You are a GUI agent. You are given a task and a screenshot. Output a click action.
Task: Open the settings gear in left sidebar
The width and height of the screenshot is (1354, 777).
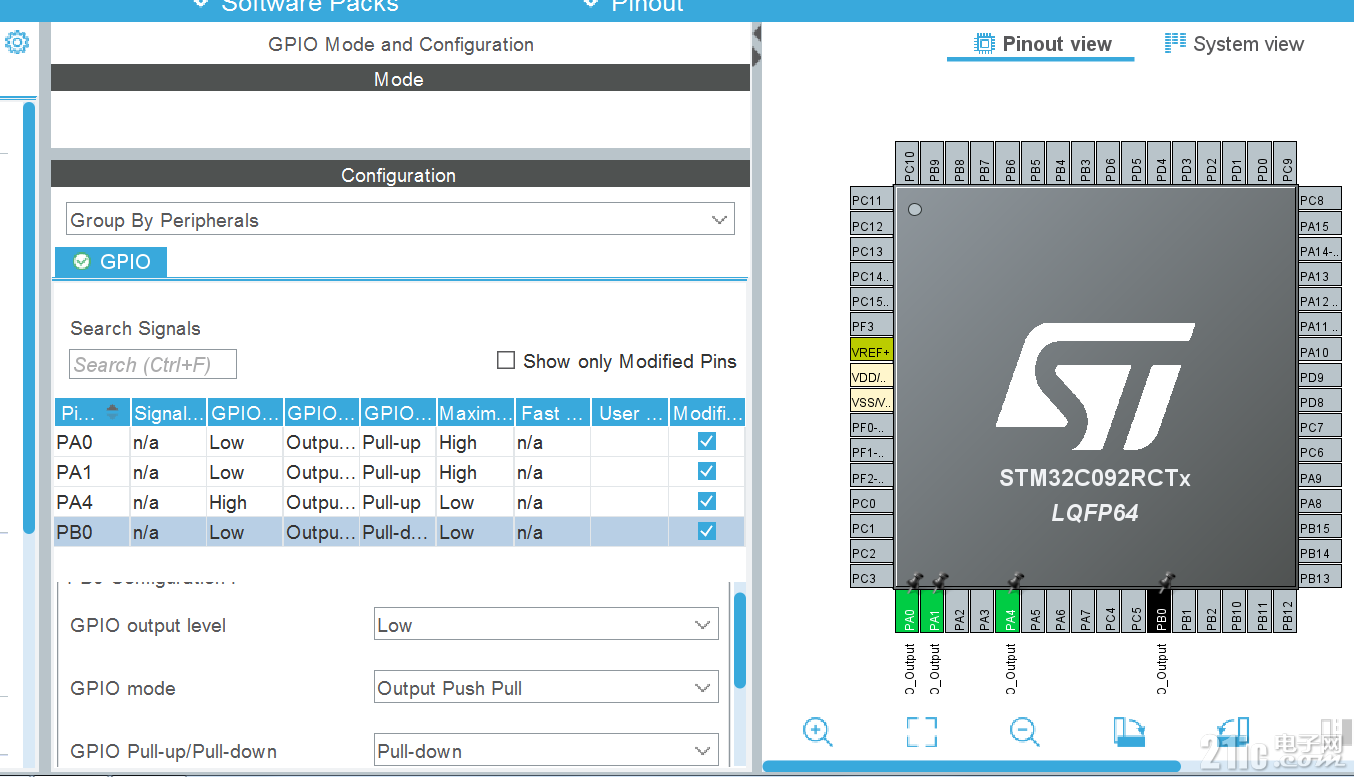click(17, 42)
